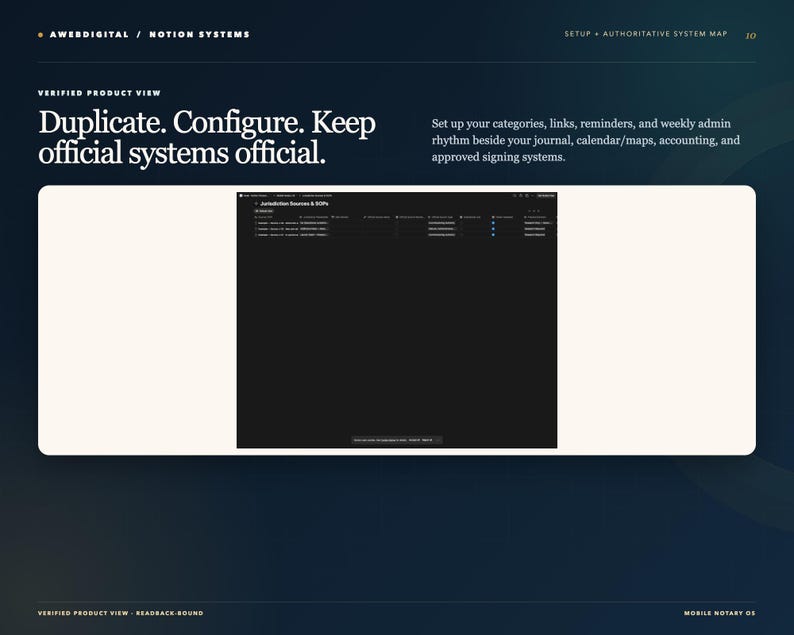Image resolution: width=794 pixels, height=635 pixels.
Task: Toggle the checkbox in the third table row
Action: pos(493,235)
